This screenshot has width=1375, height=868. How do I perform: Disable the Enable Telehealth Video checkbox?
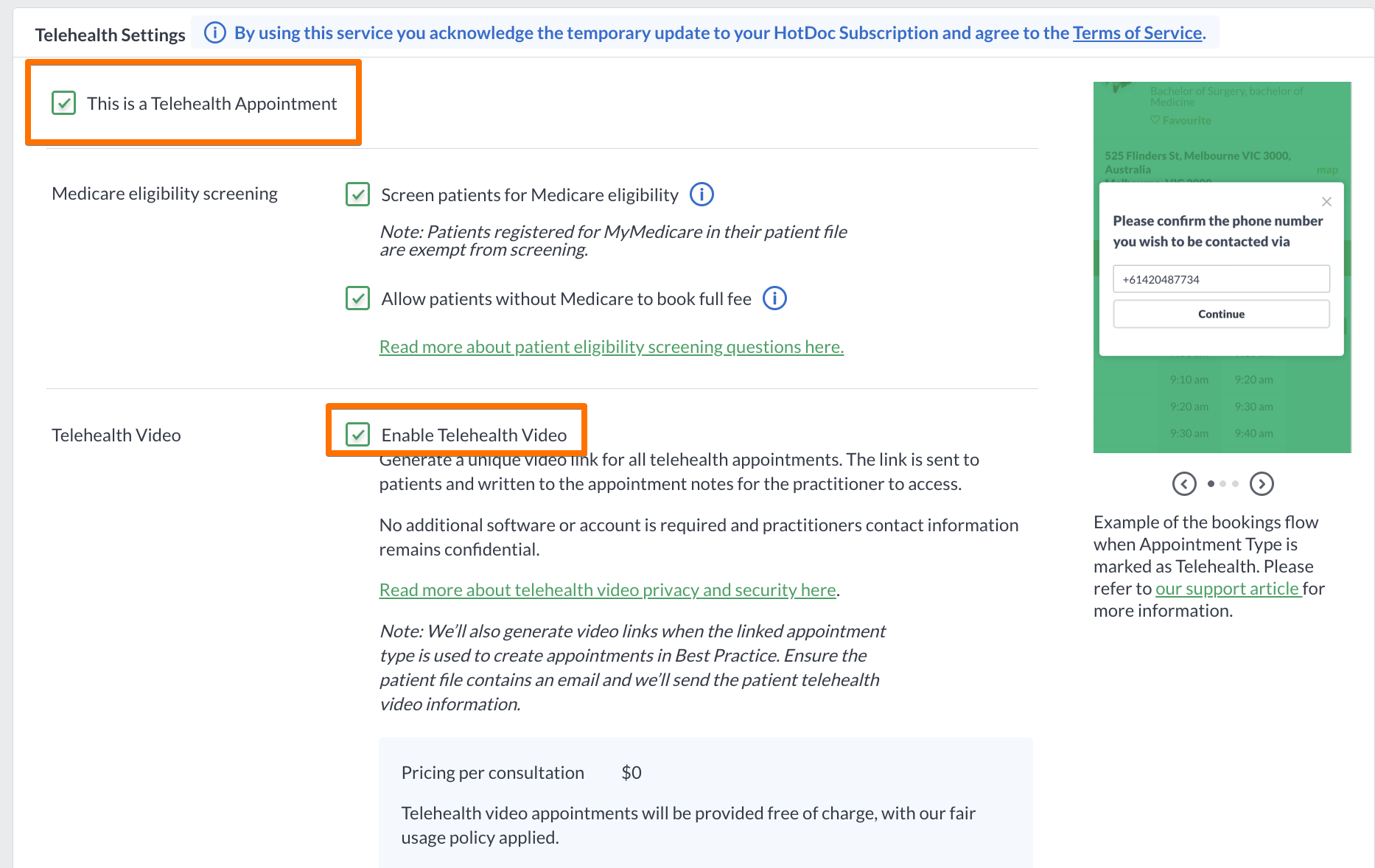358,435
